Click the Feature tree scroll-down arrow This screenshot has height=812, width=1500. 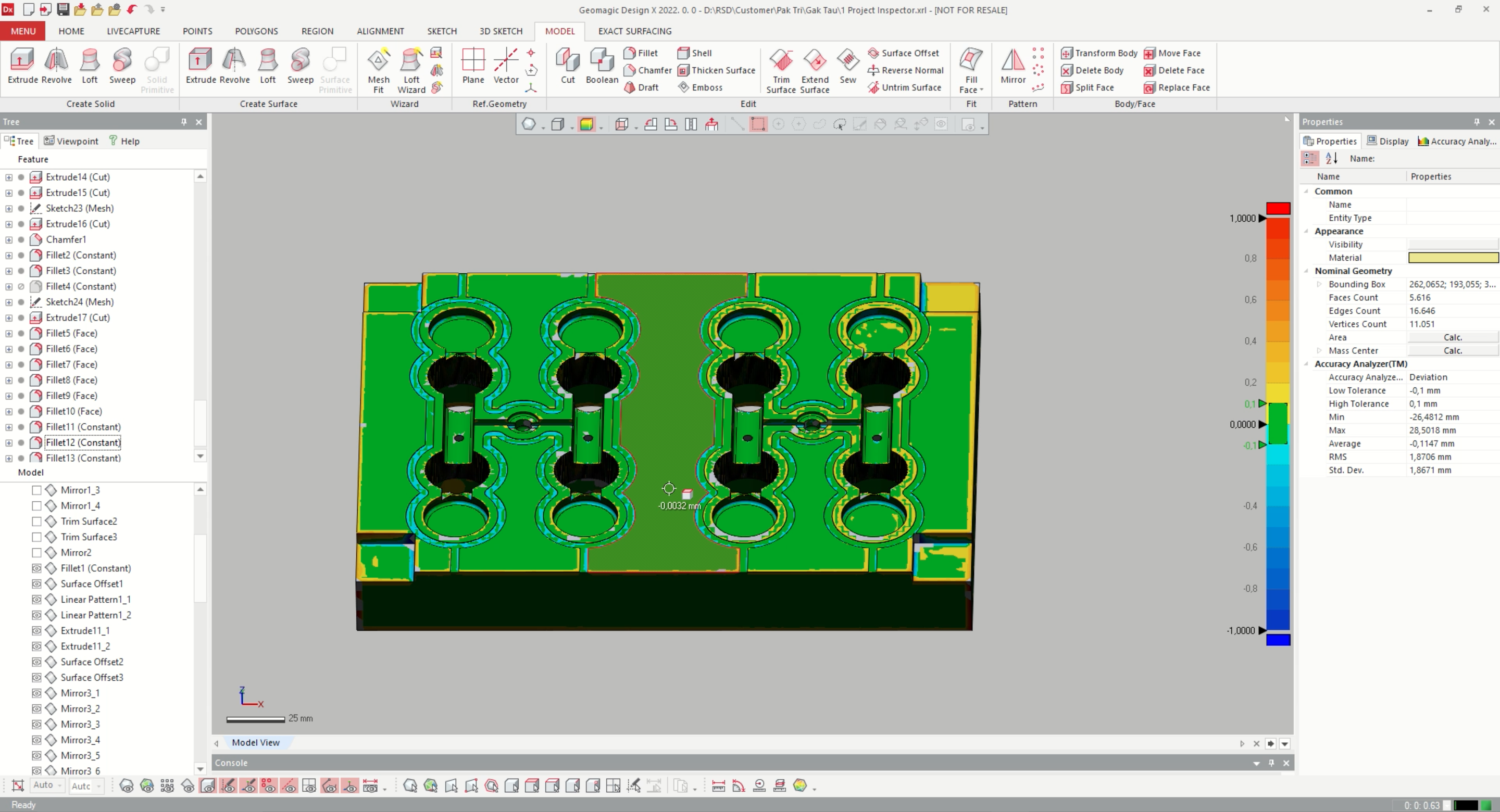(201, 456)
